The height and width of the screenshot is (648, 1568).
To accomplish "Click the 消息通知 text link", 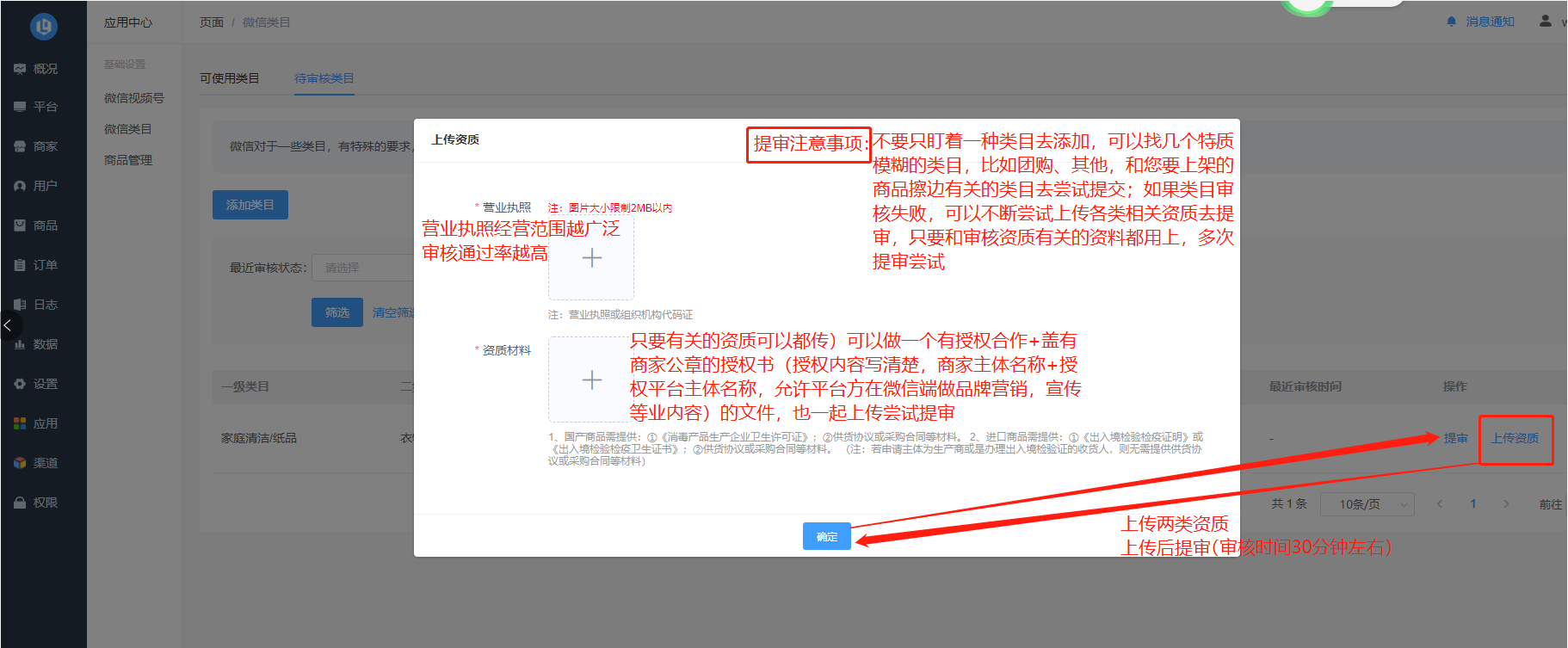I will coord(1491,22).
